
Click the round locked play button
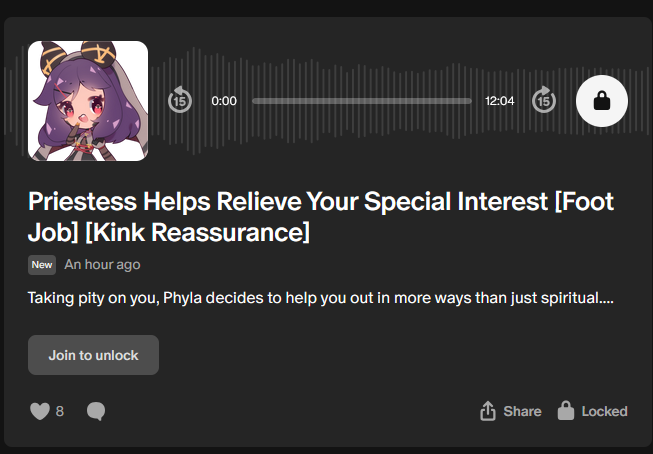click(x=602, y=101)
